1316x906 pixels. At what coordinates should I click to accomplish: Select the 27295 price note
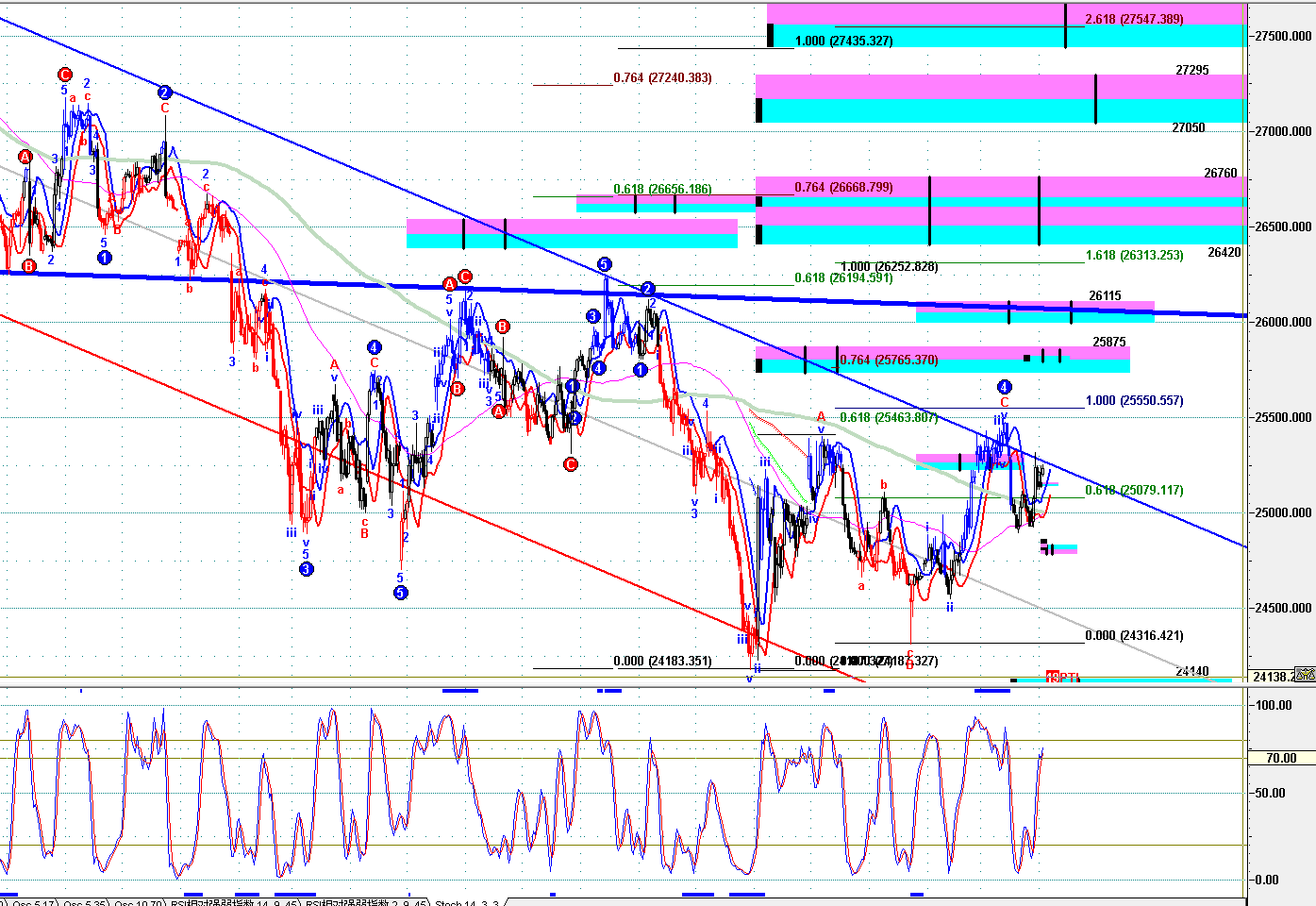(x=1192, y=70)
